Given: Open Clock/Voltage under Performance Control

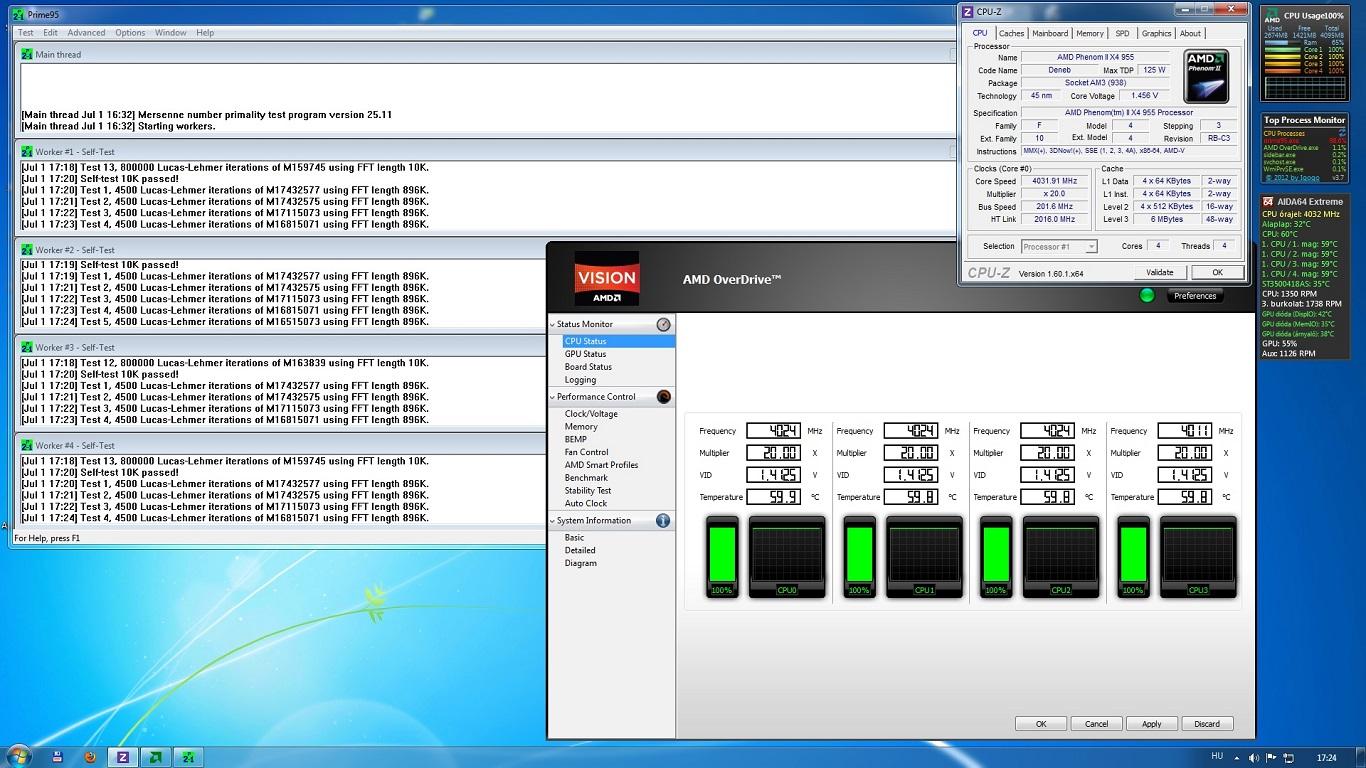Looking at the screenshot, I should click(591, 414).
